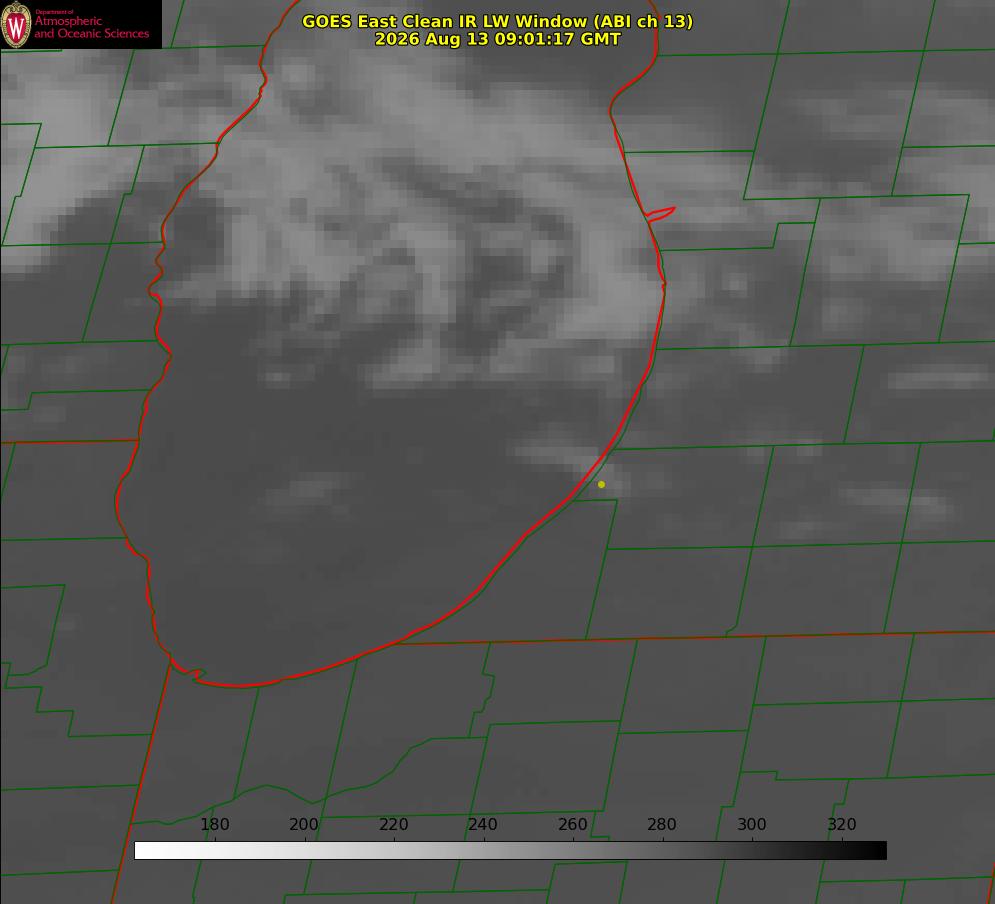Click the colorbar below the 240 mark

[484, 851]
